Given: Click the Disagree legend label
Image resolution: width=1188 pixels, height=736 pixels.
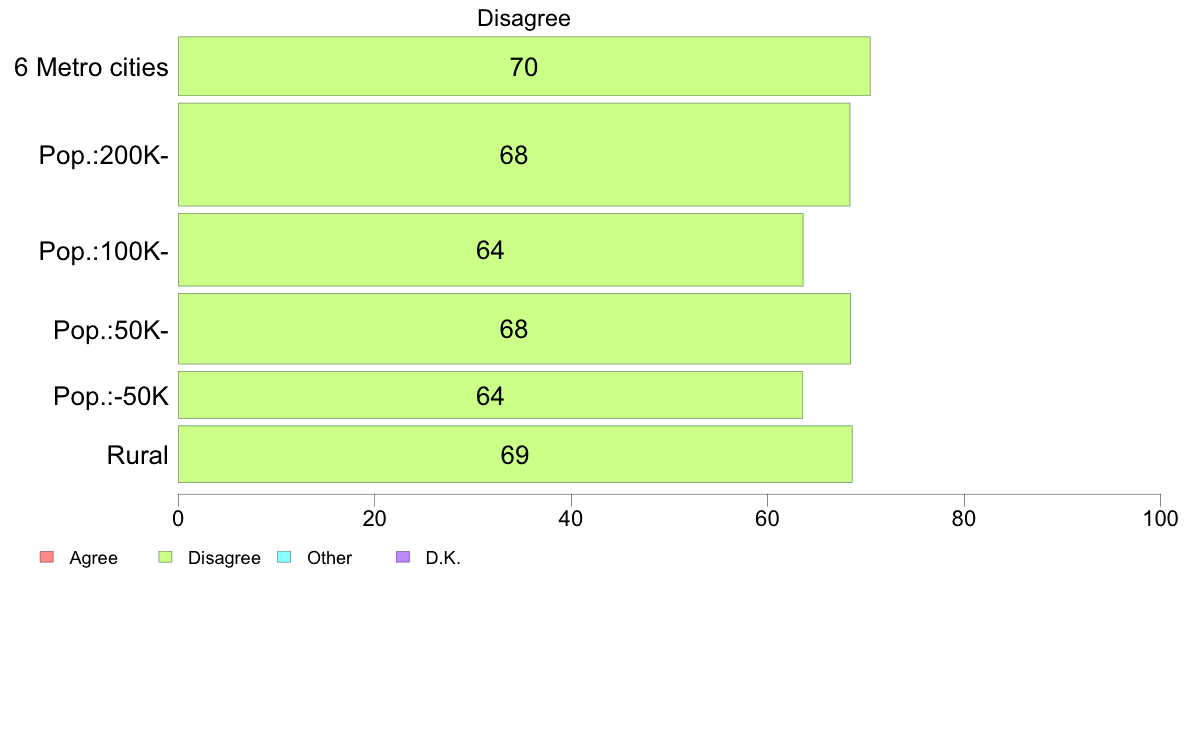Looking at the screenshot, I should click(x=224, y=558).
